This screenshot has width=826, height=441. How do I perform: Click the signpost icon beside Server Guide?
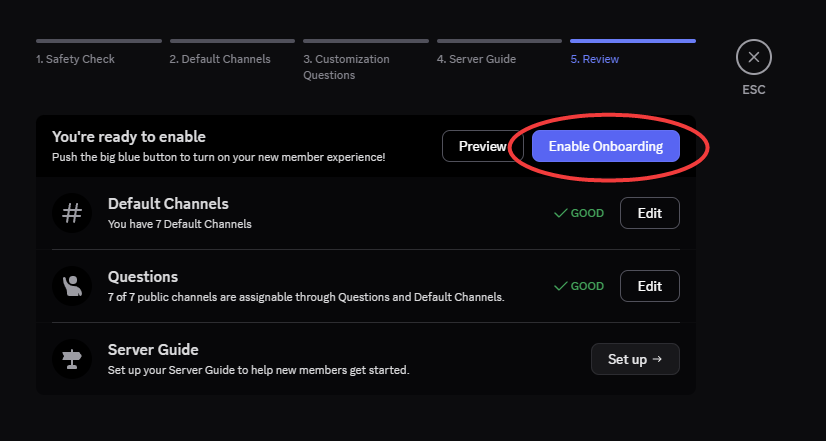(72, 359)
